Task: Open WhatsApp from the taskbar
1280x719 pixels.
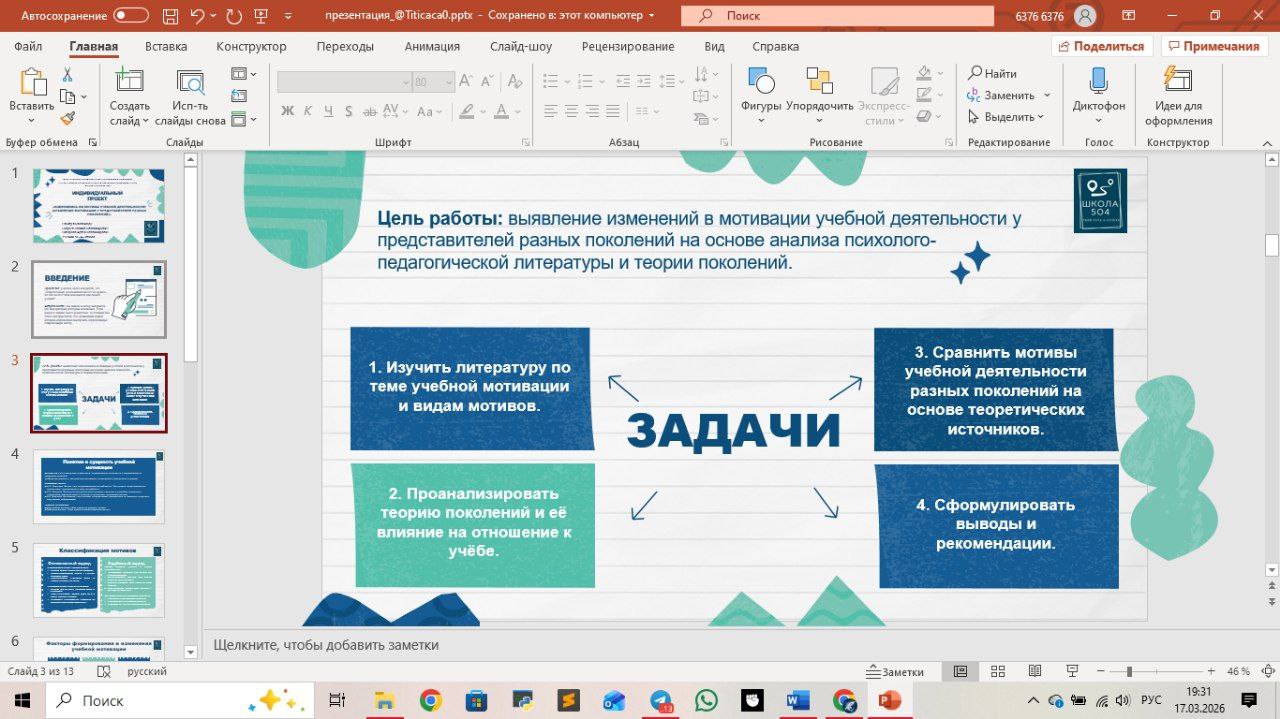Action: point(706,701)
